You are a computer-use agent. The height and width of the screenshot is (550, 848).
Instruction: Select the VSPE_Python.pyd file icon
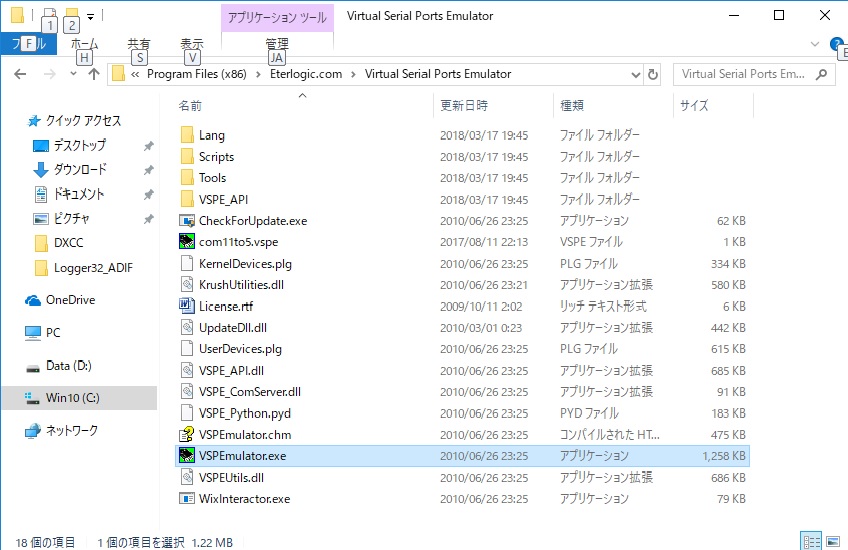[187, 413]
